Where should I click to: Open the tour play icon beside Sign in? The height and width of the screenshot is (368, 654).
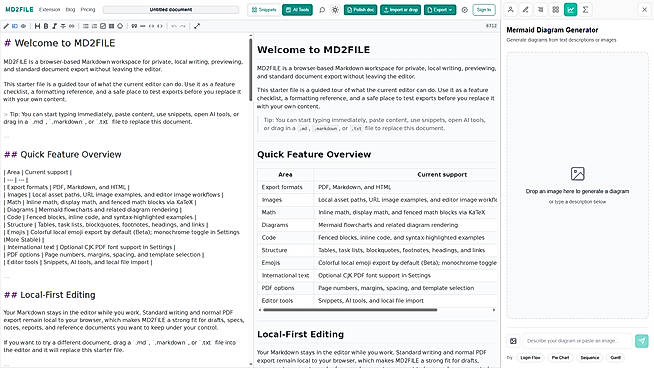tap(465, 10)
